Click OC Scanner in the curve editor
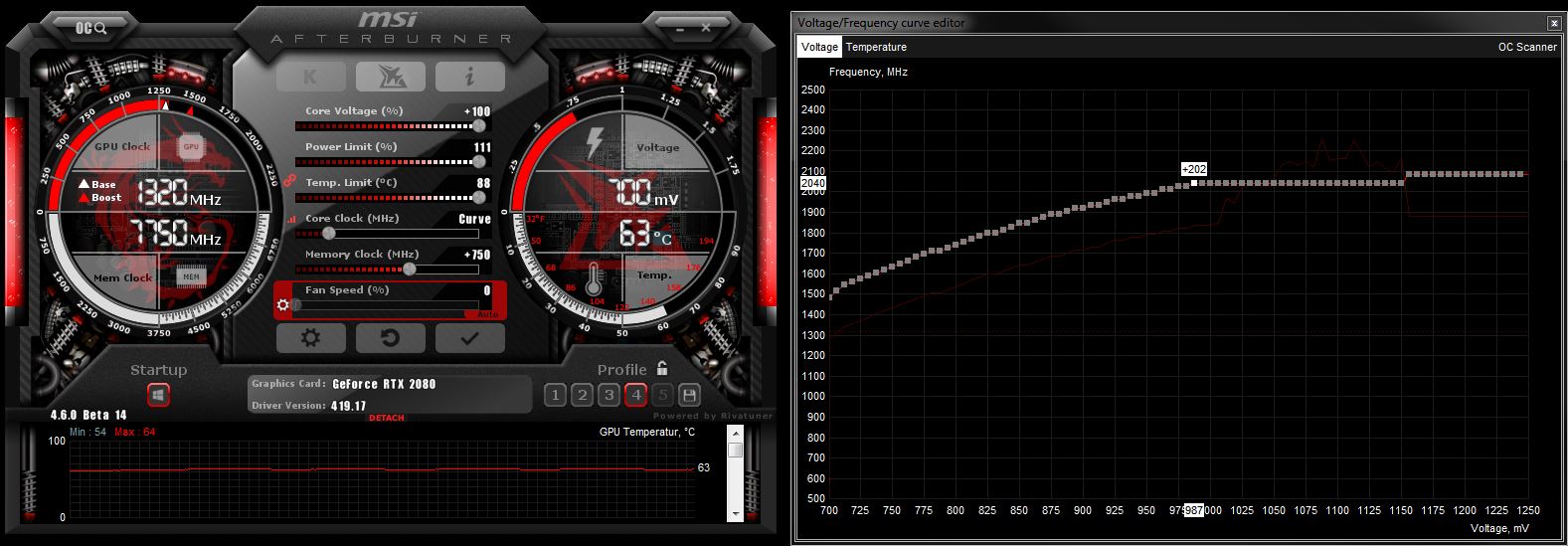This screenshot has width=1568, height=546. [x=1527, y=47]
